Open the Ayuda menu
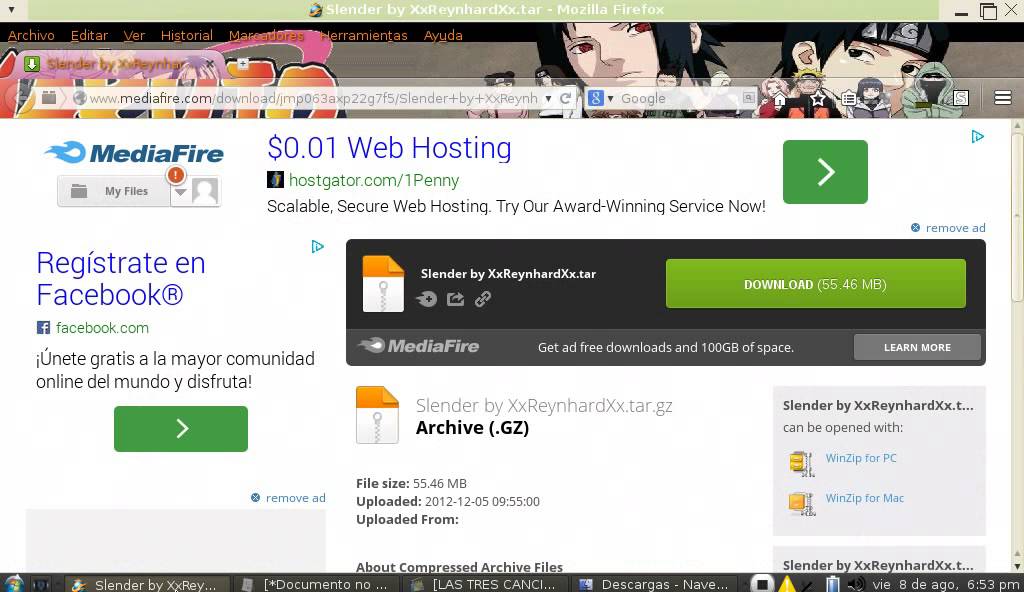Viewport: 1024px width, 592px height. pos(443,35)
